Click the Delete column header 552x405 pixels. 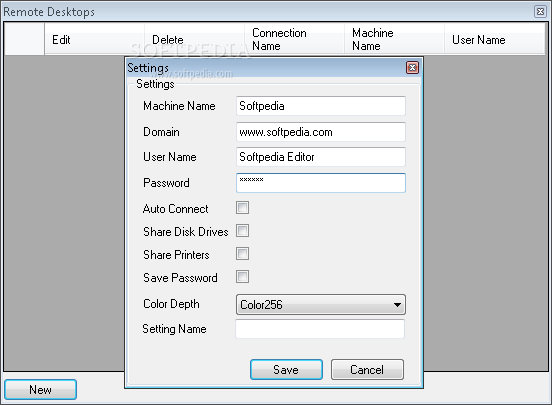click(194, 39)
